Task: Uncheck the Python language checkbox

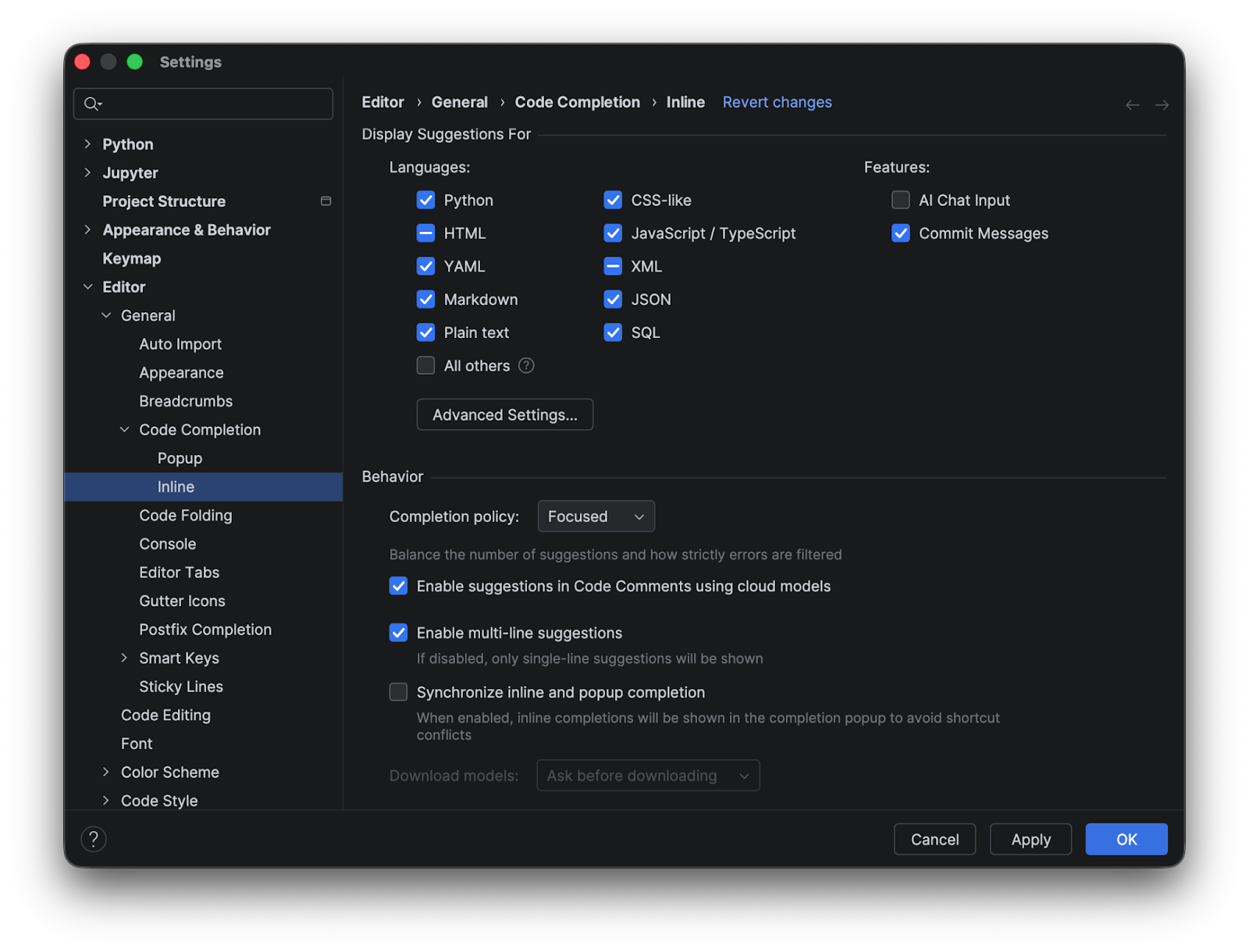Action: (425, 201)
